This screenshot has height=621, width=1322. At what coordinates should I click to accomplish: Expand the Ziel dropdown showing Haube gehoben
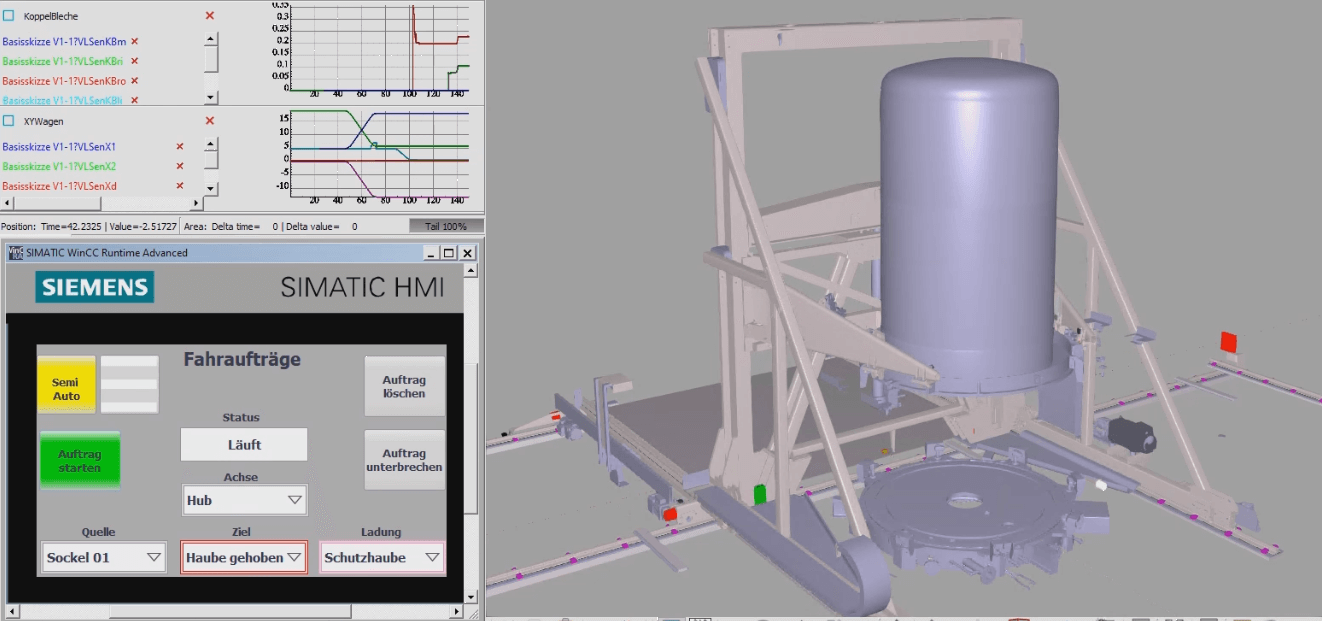pos(244,557)
